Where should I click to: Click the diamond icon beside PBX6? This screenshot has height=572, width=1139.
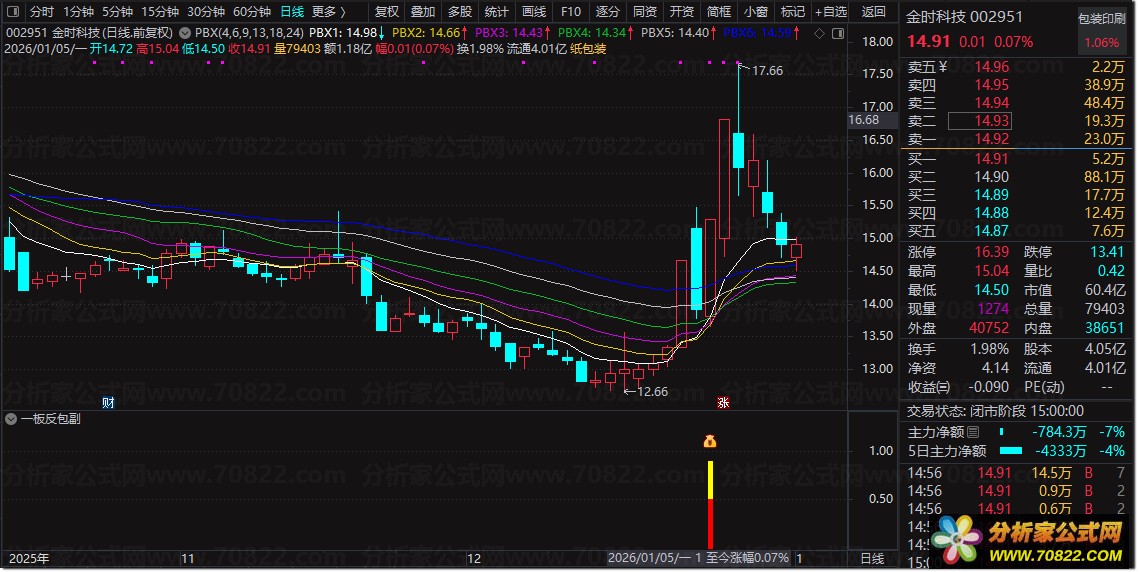click(x=819, y=33)
